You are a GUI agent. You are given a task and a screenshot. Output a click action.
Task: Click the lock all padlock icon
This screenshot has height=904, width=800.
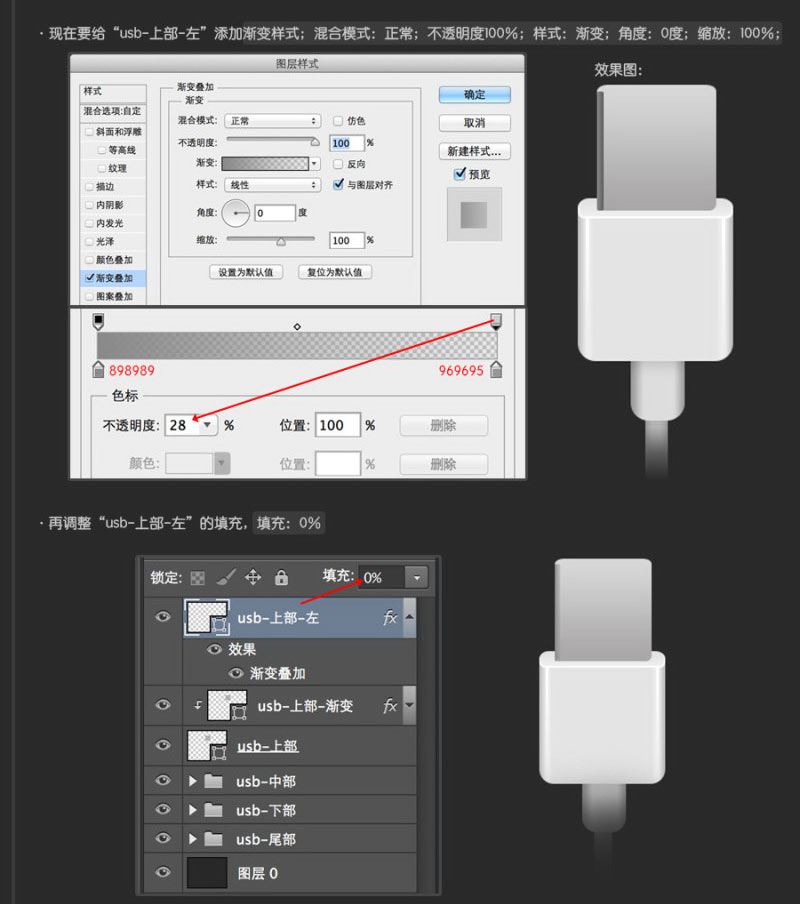(x=281, y=577)
